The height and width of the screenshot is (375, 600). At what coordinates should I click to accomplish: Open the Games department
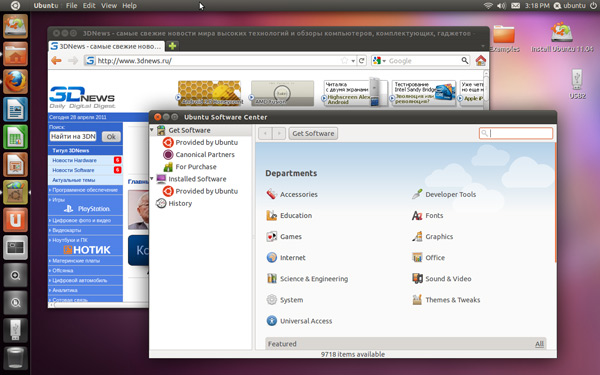click(x=284, y=236)
